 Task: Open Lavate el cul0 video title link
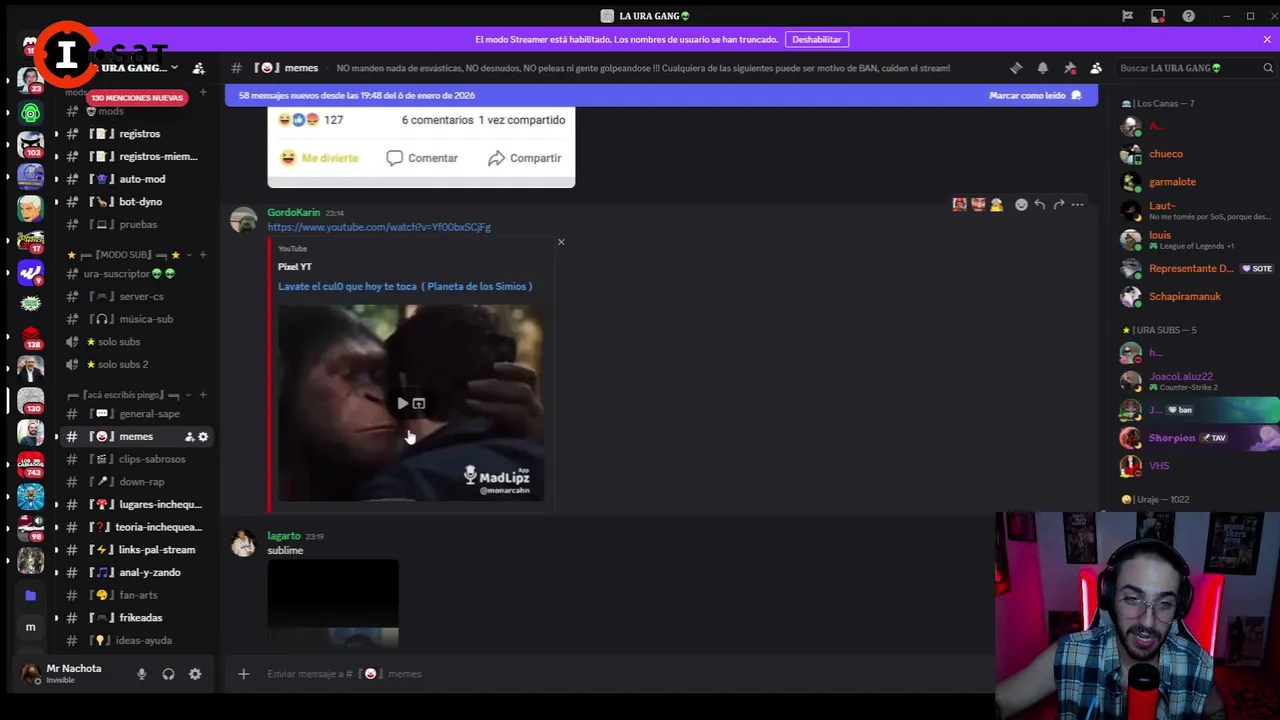click(x=405, y=286)
